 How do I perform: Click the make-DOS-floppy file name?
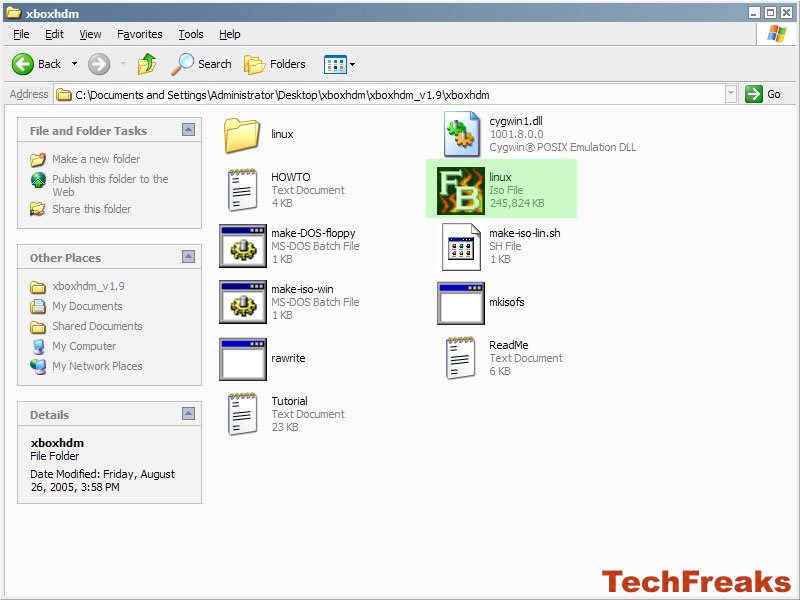tap(313, 233)
